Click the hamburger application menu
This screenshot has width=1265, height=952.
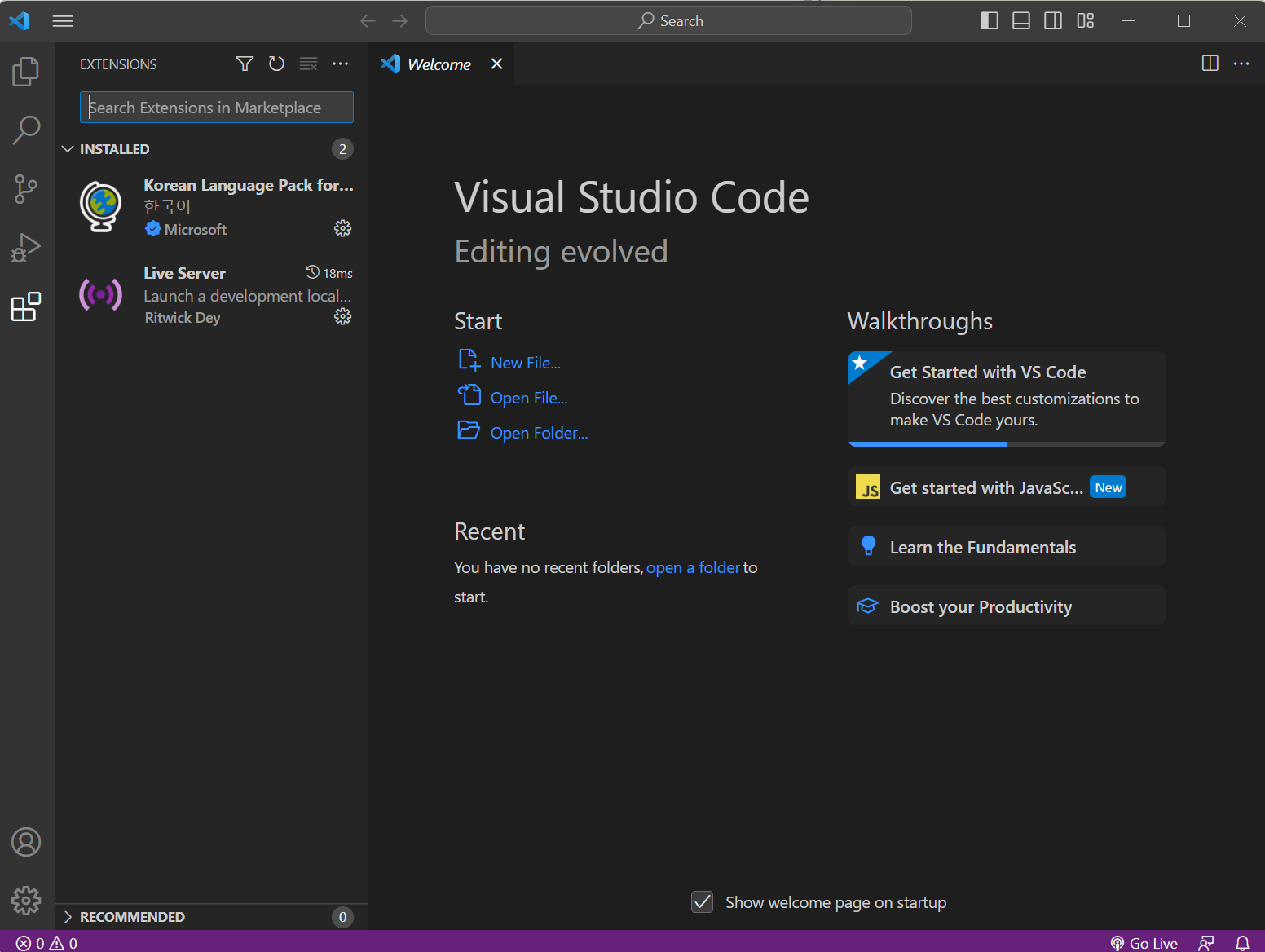[63, 21]
